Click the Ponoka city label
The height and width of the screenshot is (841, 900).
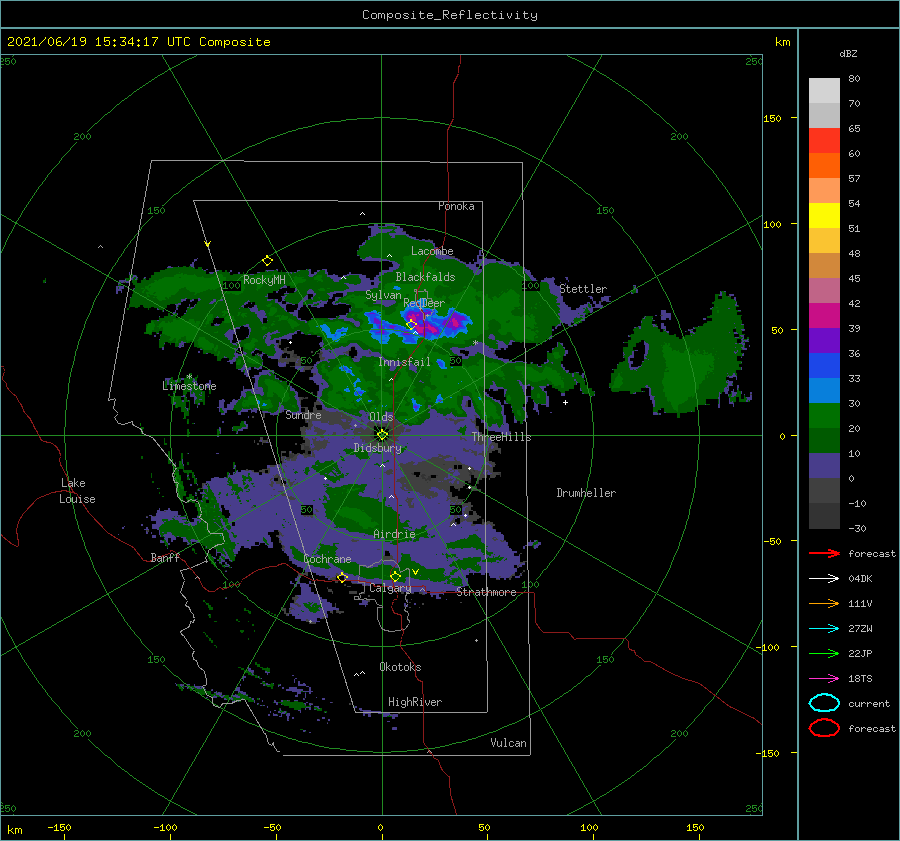(456, 206)
